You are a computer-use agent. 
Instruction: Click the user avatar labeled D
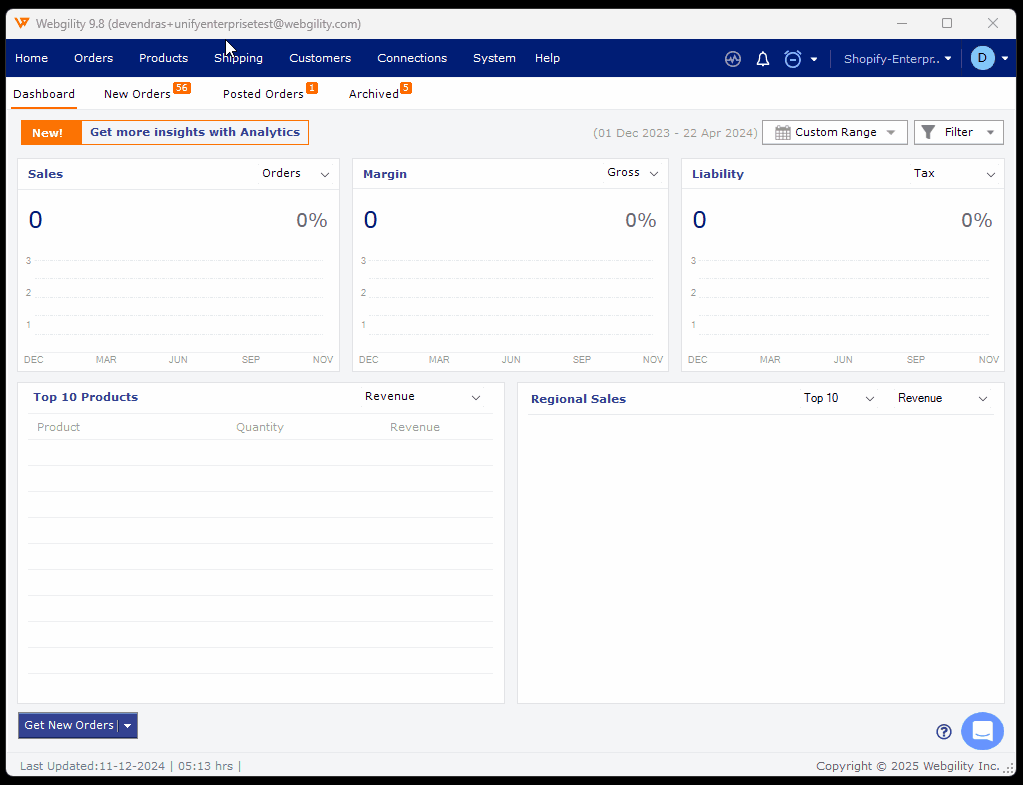982,58
